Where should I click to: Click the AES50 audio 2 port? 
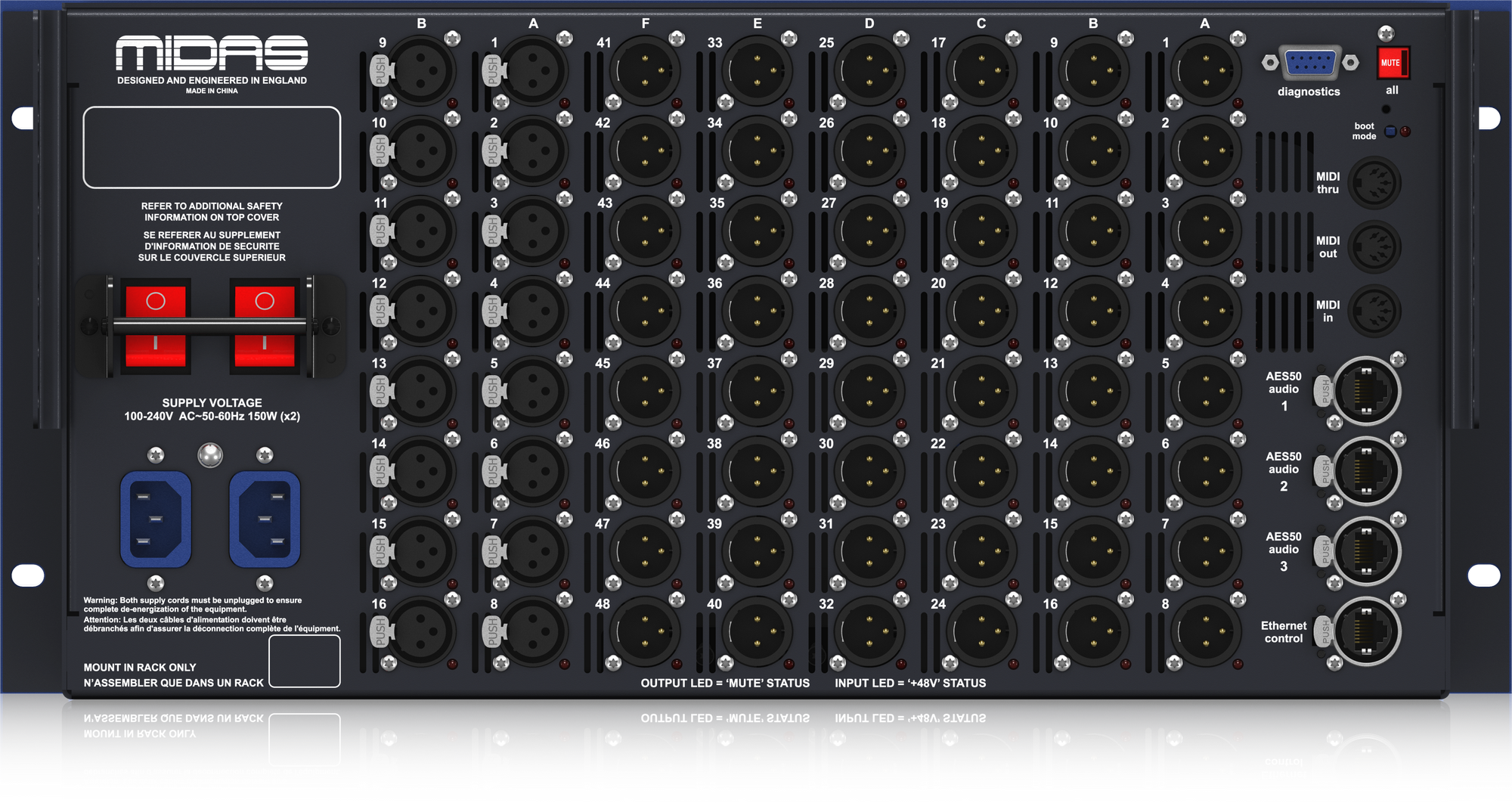click(1366, 471)
